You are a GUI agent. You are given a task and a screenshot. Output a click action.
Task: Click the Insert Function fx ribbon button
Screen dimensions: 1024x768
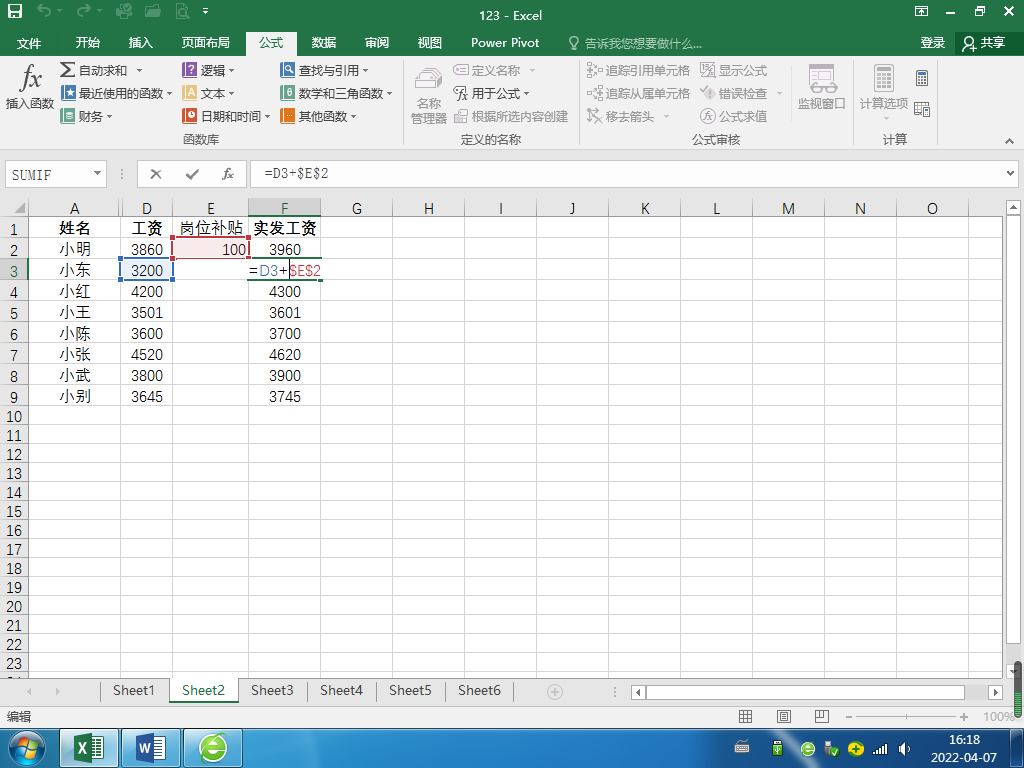pyautogui.click(x=30, y=87)
